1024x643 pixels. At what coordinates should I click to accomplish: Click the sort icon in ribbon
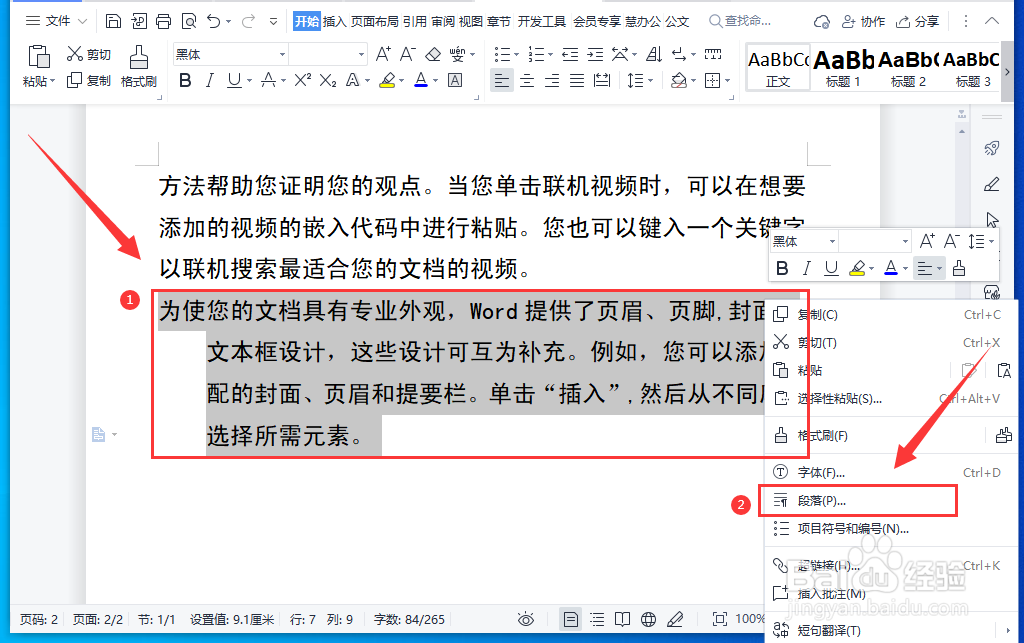(x=654, y=54)
